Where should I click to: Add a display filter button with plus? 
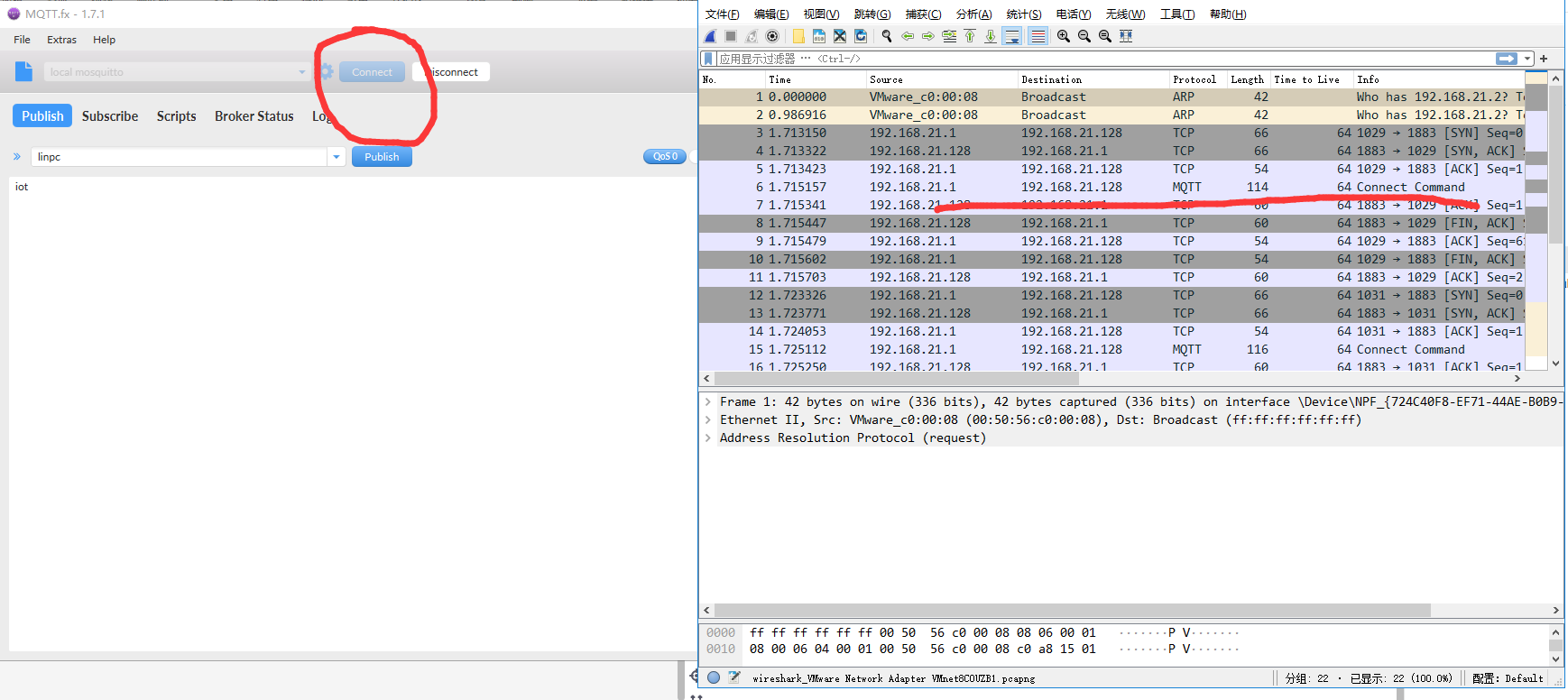(x=1544, y=59)
